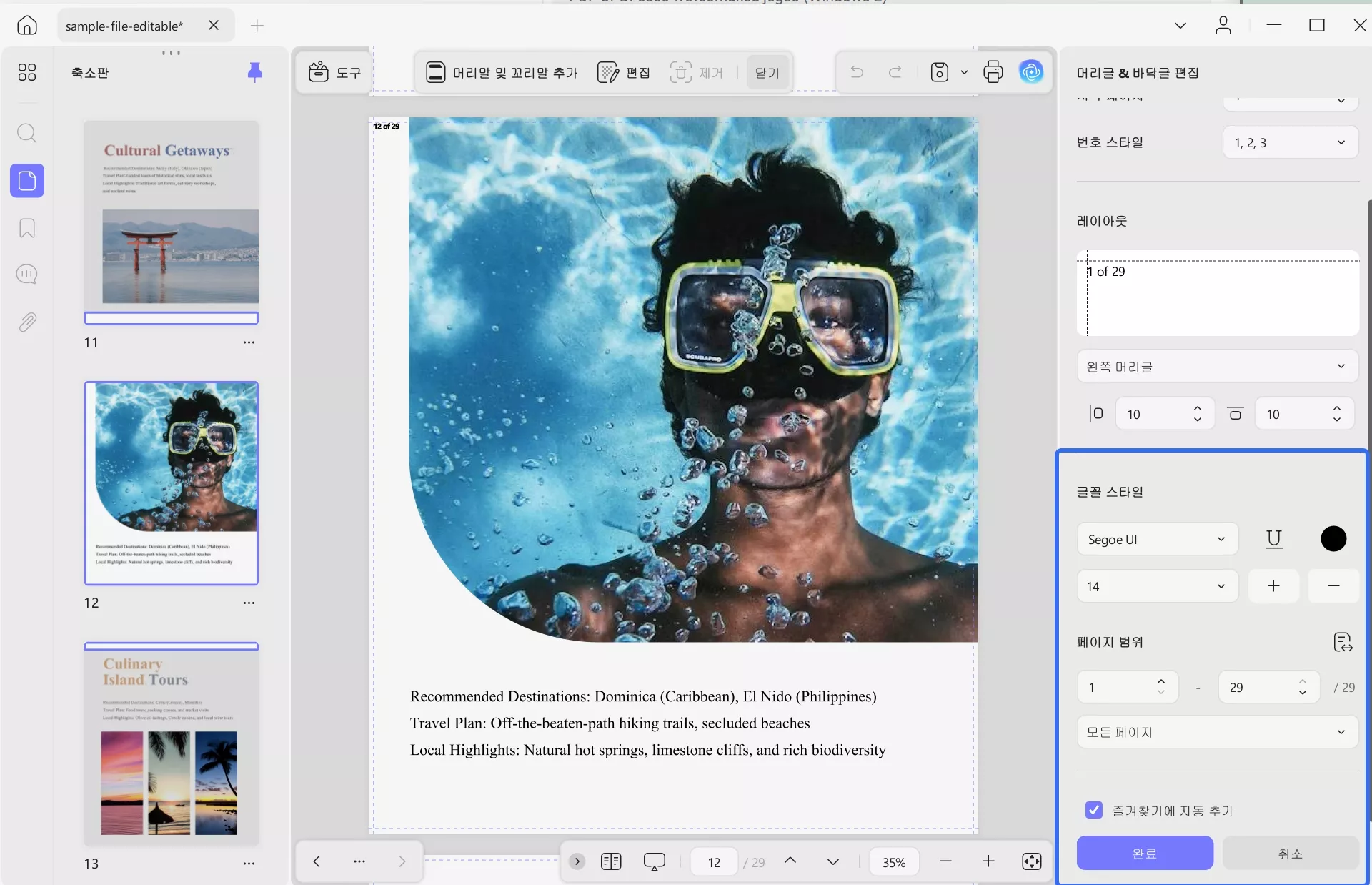The height and width of the screenshot is (885, 1372).
Task: Click the 완료 done button
Action: coord(1145,853)
